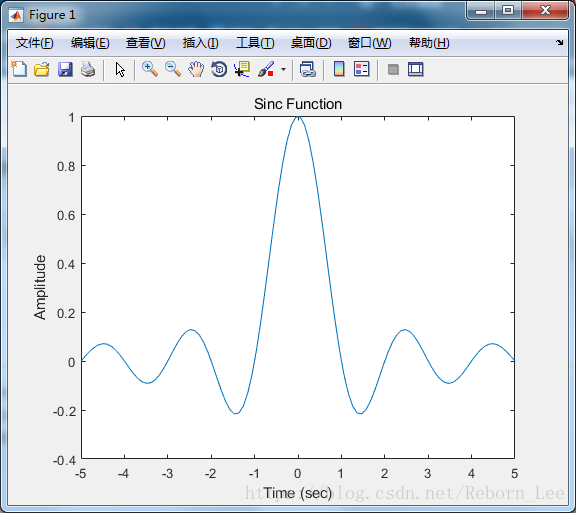Hide plot tools using the gray square
This screenshot has width=576, height=513.
(x=393, y=69)
